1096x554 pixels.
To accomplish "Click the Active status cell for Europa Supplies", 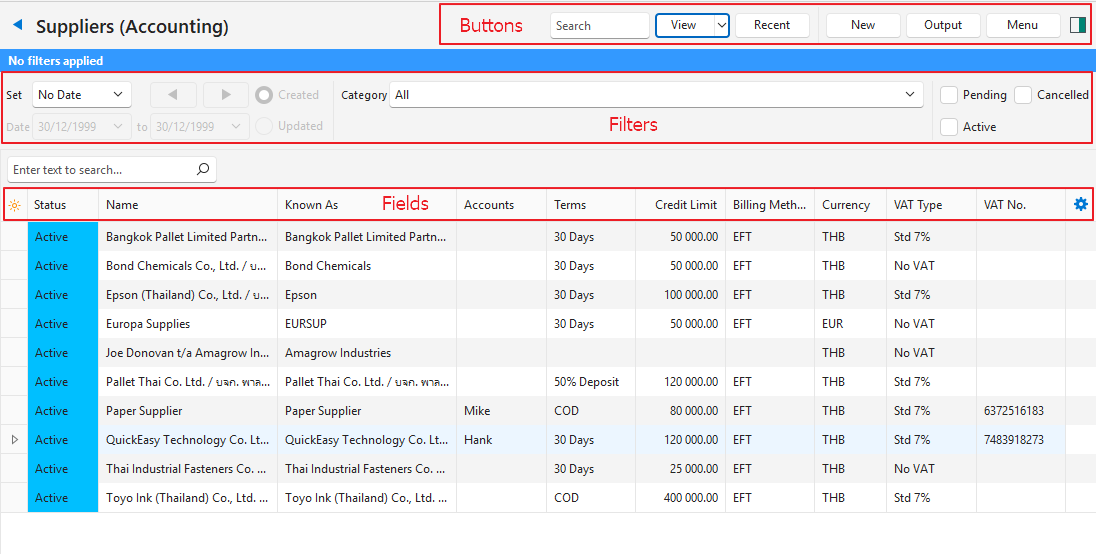I will 62,324.
